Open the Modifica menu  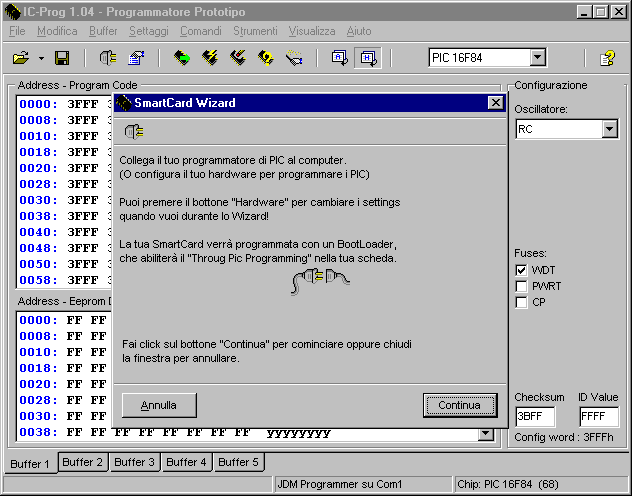point(57,31)
